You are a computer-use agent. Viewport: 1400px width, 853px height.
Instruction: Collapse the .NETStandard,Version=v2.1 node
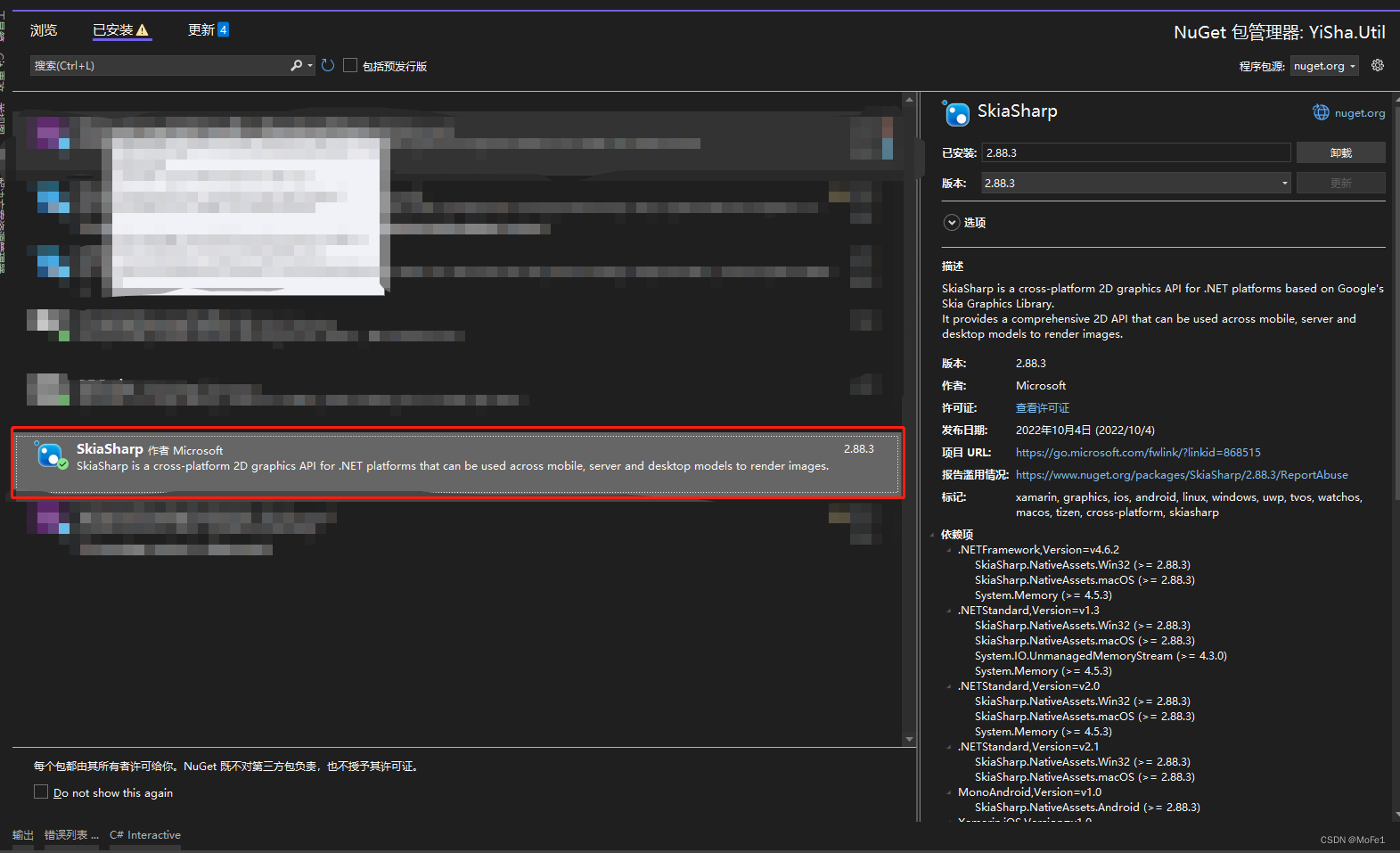(949, 748)
